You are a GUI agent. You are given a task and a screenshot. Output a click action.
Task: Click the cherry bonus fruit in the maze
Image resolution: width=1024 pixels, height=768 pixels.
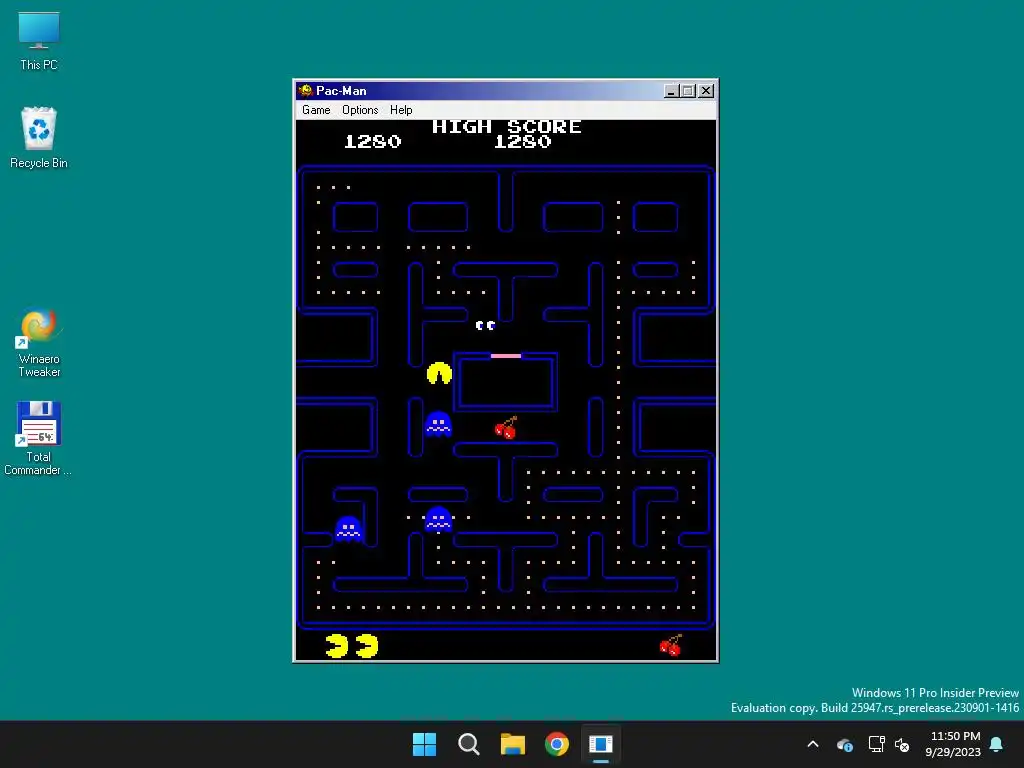505,427
